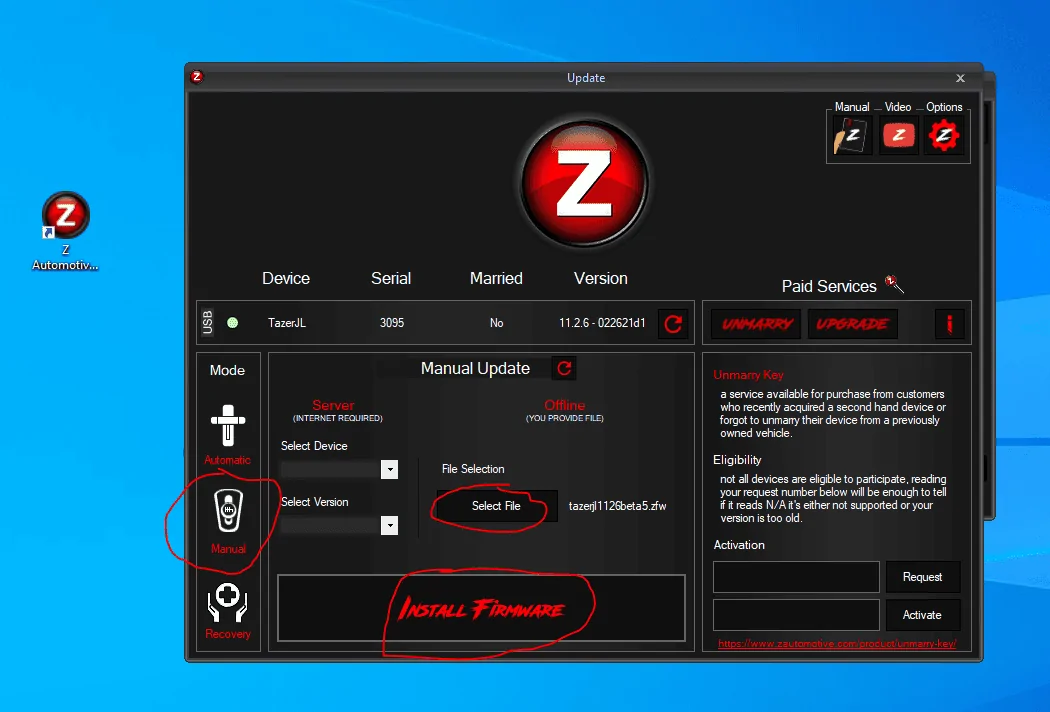Open the zautomotive unmarry-key link
The height and width of the screenshot is (712, 1050).
(837, 644)
